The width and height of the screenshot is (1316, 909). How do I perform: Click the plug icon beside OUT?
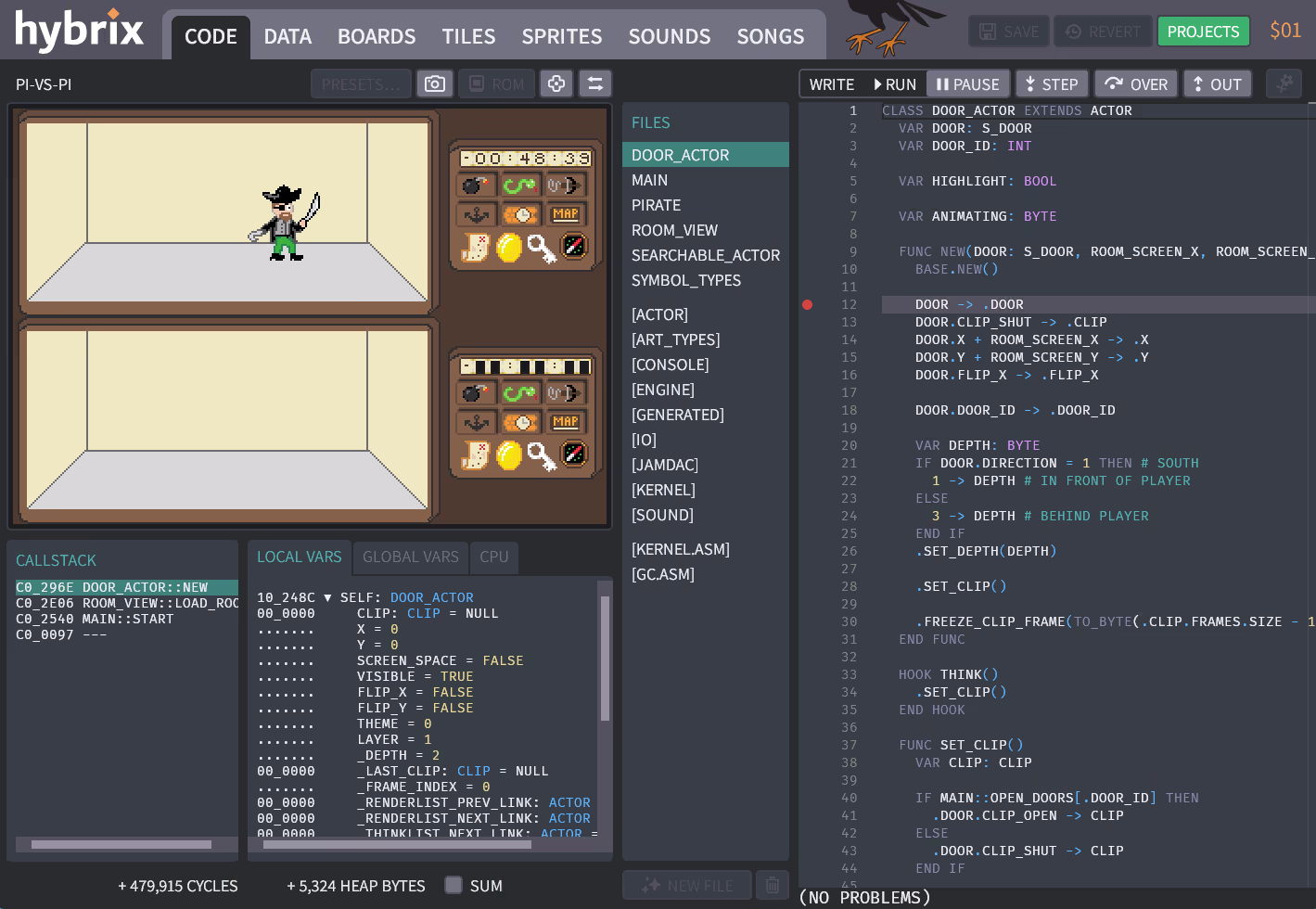(x=1284, y=84)
